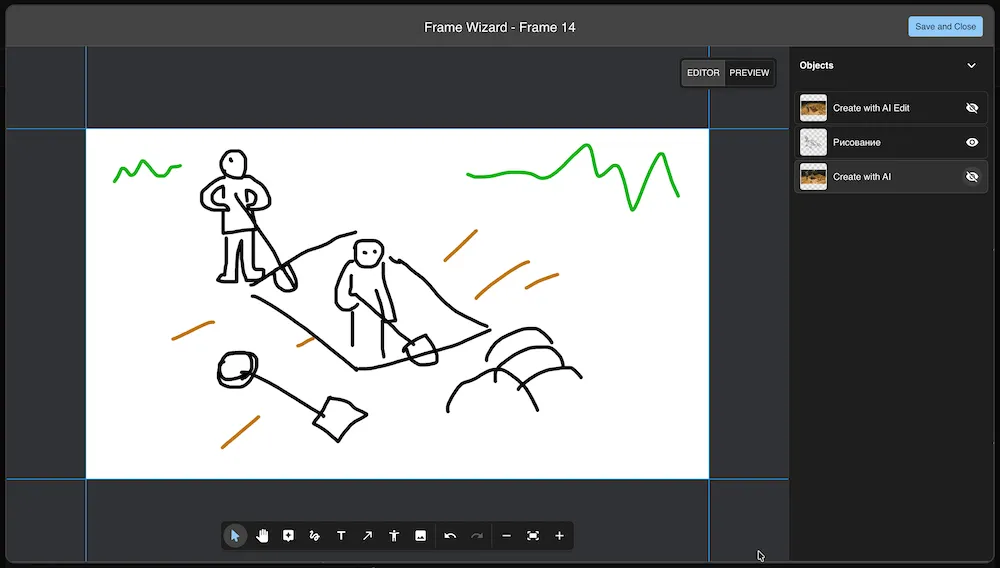This screenshot has width=1000, height=568.
Task: Select the hand pan tool
Action: click(262, 536)
